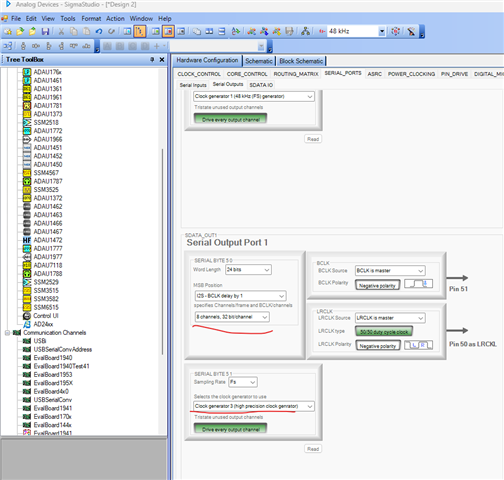Click the New project toolbar icon

tap(8, 31)
